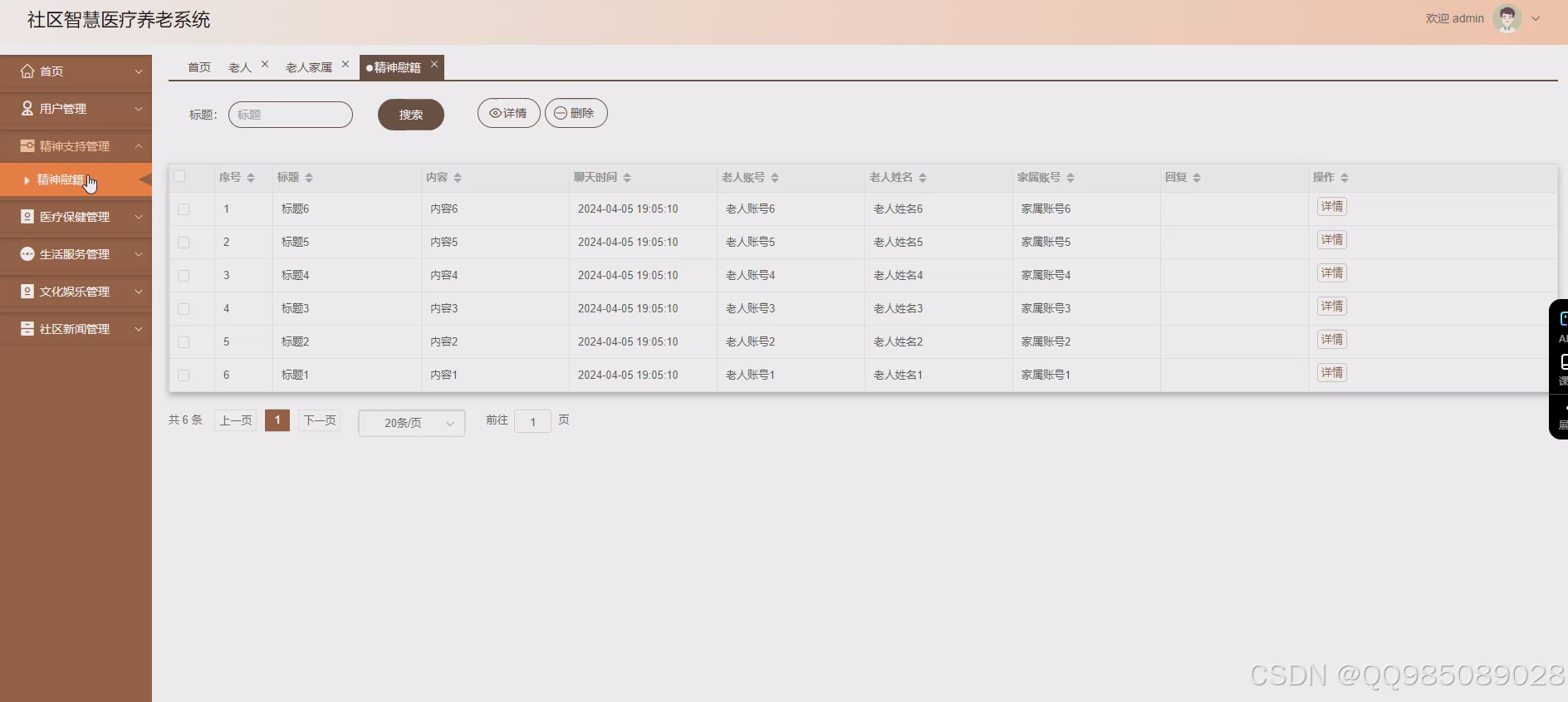
Task: Check the row for 标题1
Action: (184, 376)
